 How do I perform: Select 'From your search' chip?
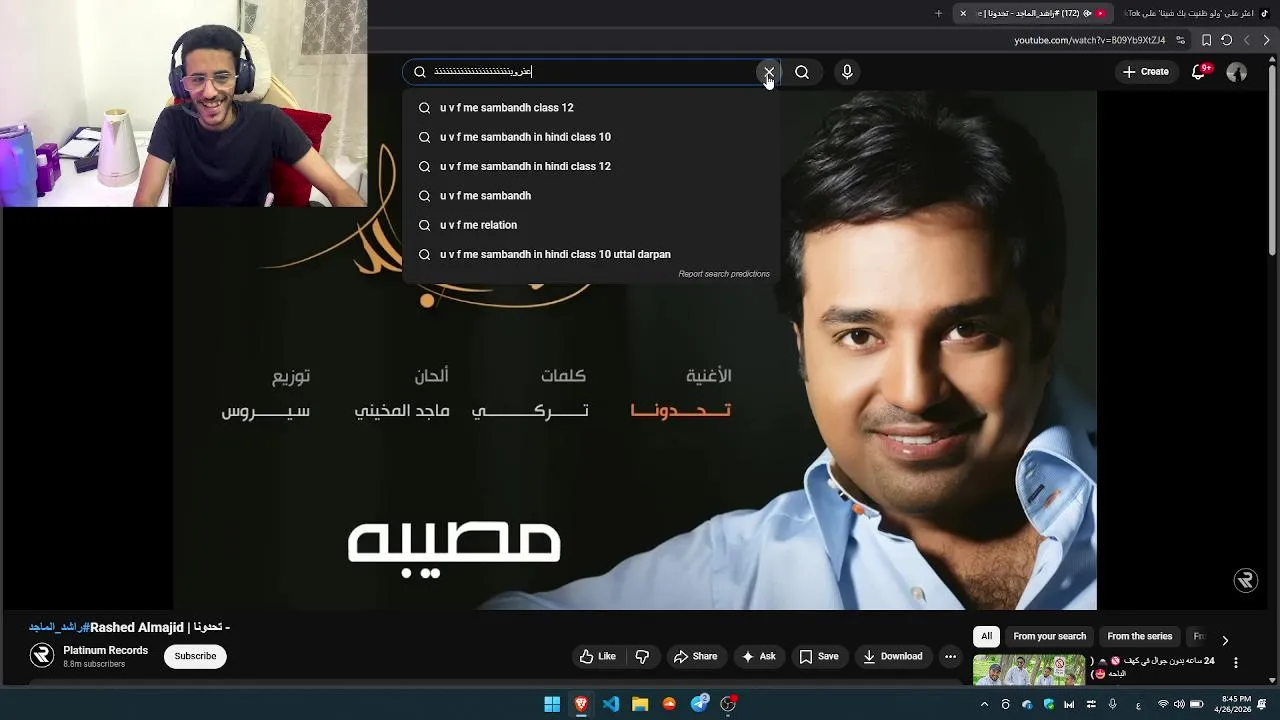pyautogui.click(x=1049, y=636)
